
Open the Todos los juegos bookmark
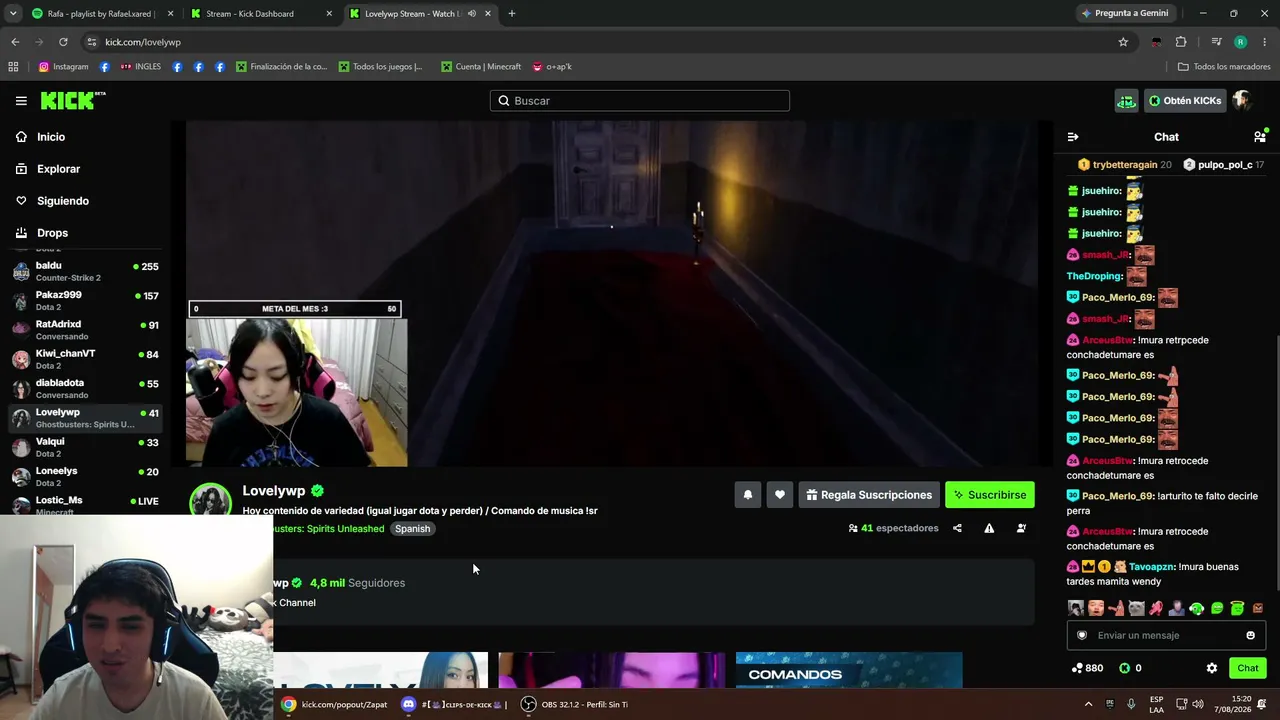coord(381,67)
